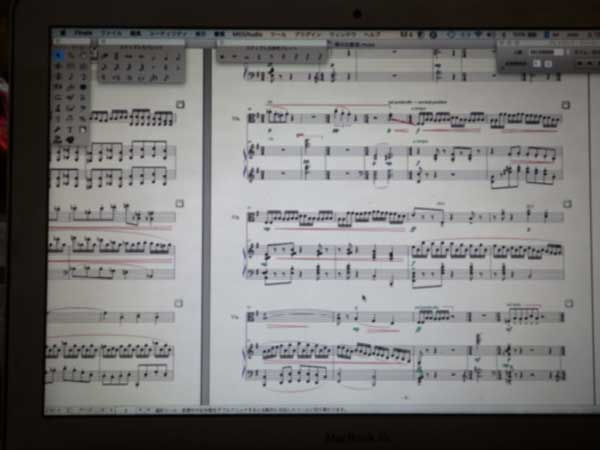
Task: Open the MIDI/Audio menu
Action: (247, 34)
